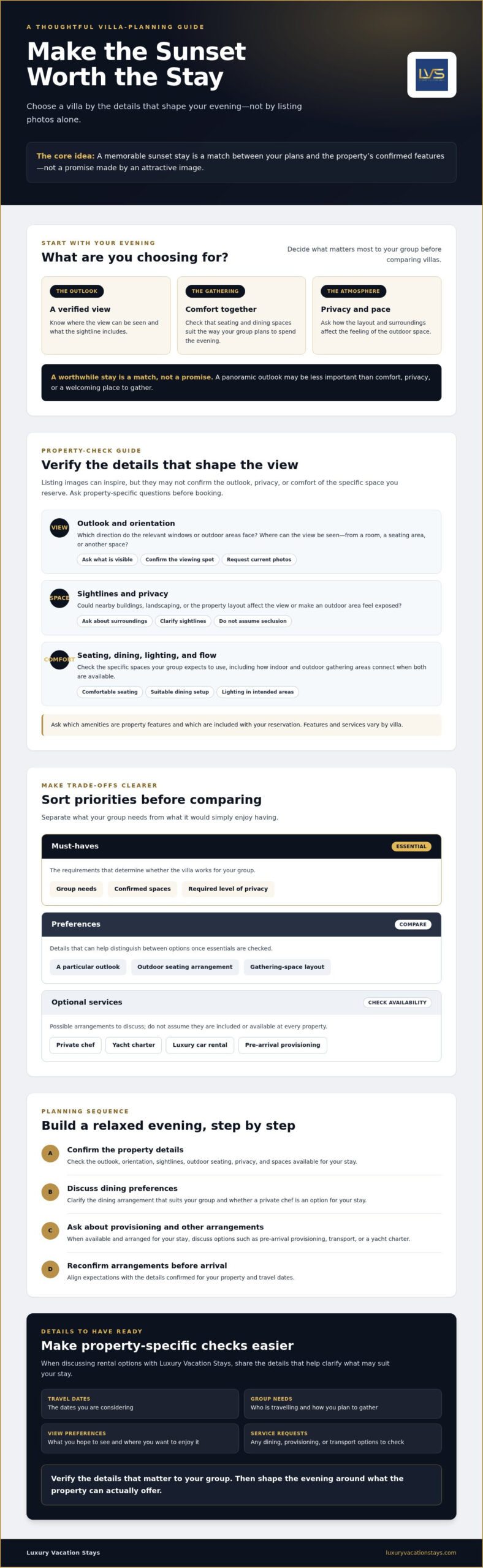Click the Request current photos chip
This screenshot has width=483, height=1568.
click(x=259, y=559)
